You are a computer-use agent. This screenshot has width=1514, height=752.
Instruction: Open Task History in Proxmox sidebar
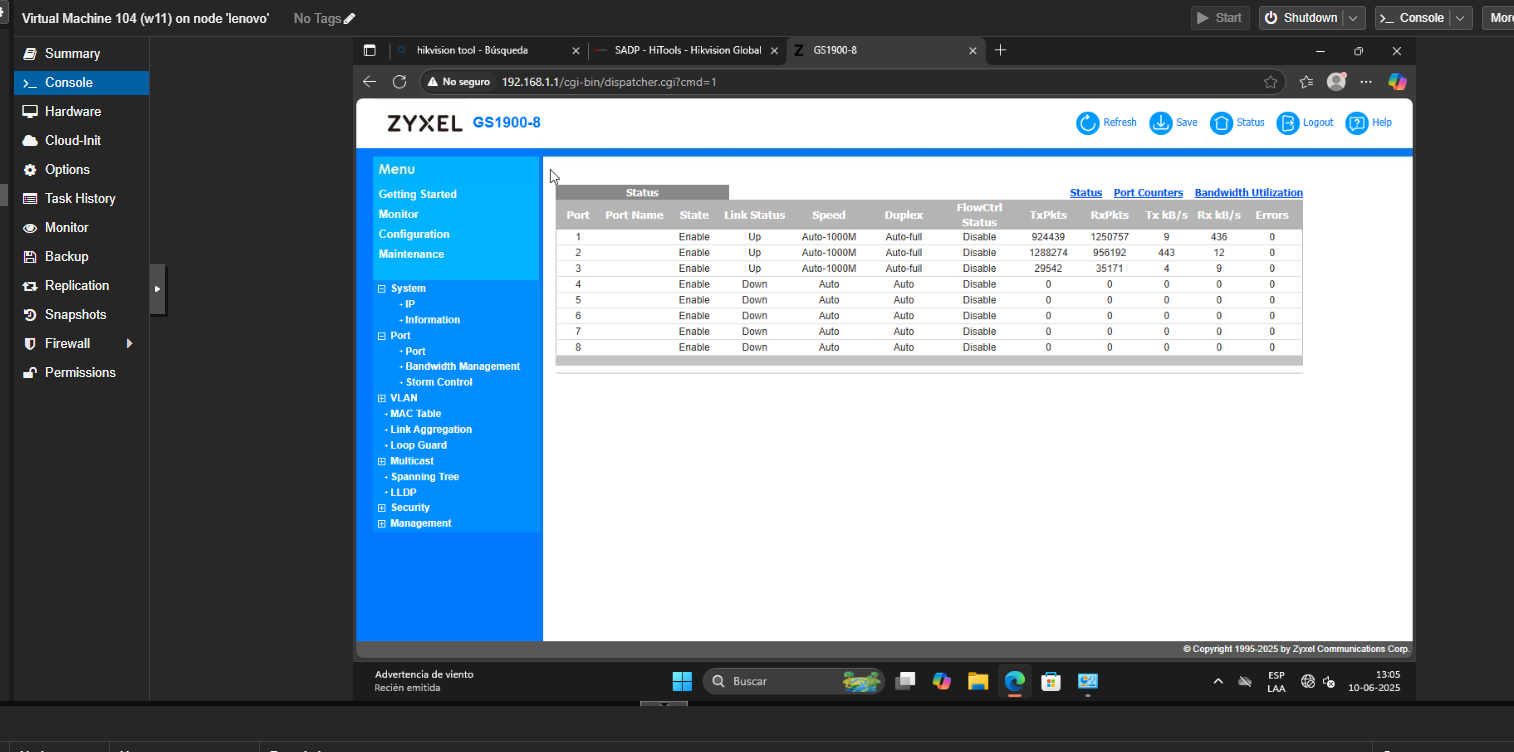pos(81,198)
